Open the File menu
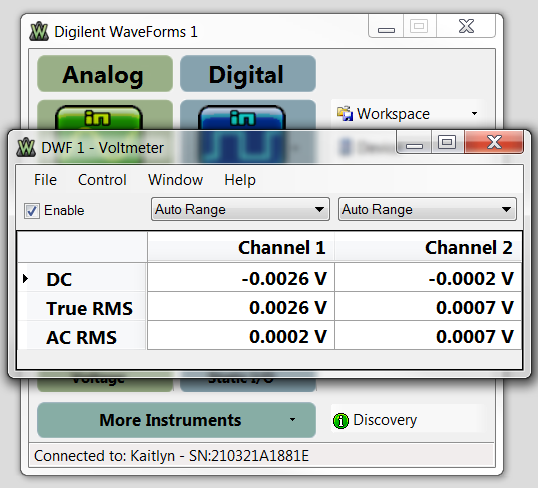The height and width of the screenshot is (488, 538). (45, 180)
